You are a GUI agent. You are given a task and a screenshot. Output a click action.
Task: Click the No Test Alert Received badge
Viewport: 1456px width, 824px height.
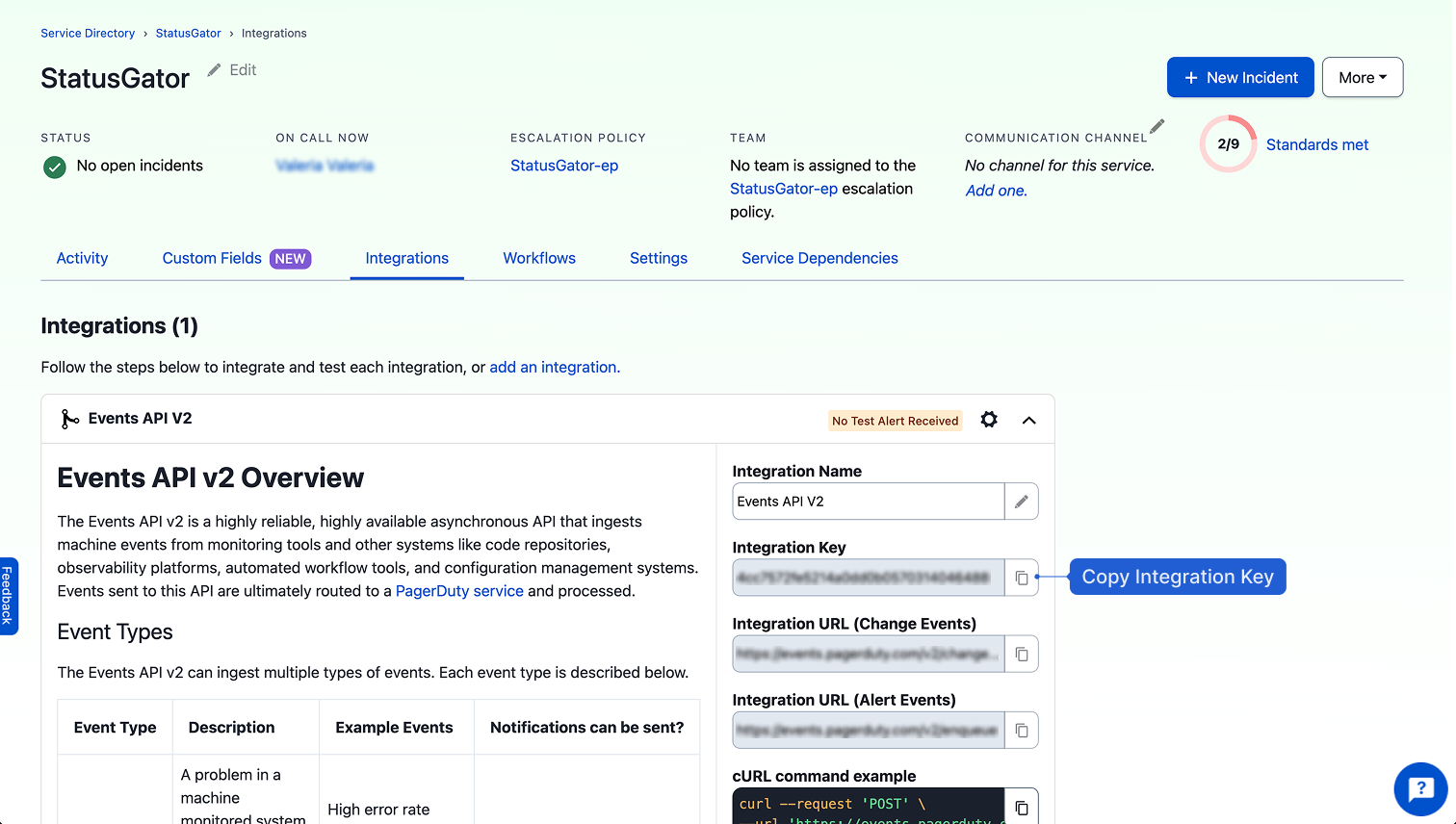896,421
